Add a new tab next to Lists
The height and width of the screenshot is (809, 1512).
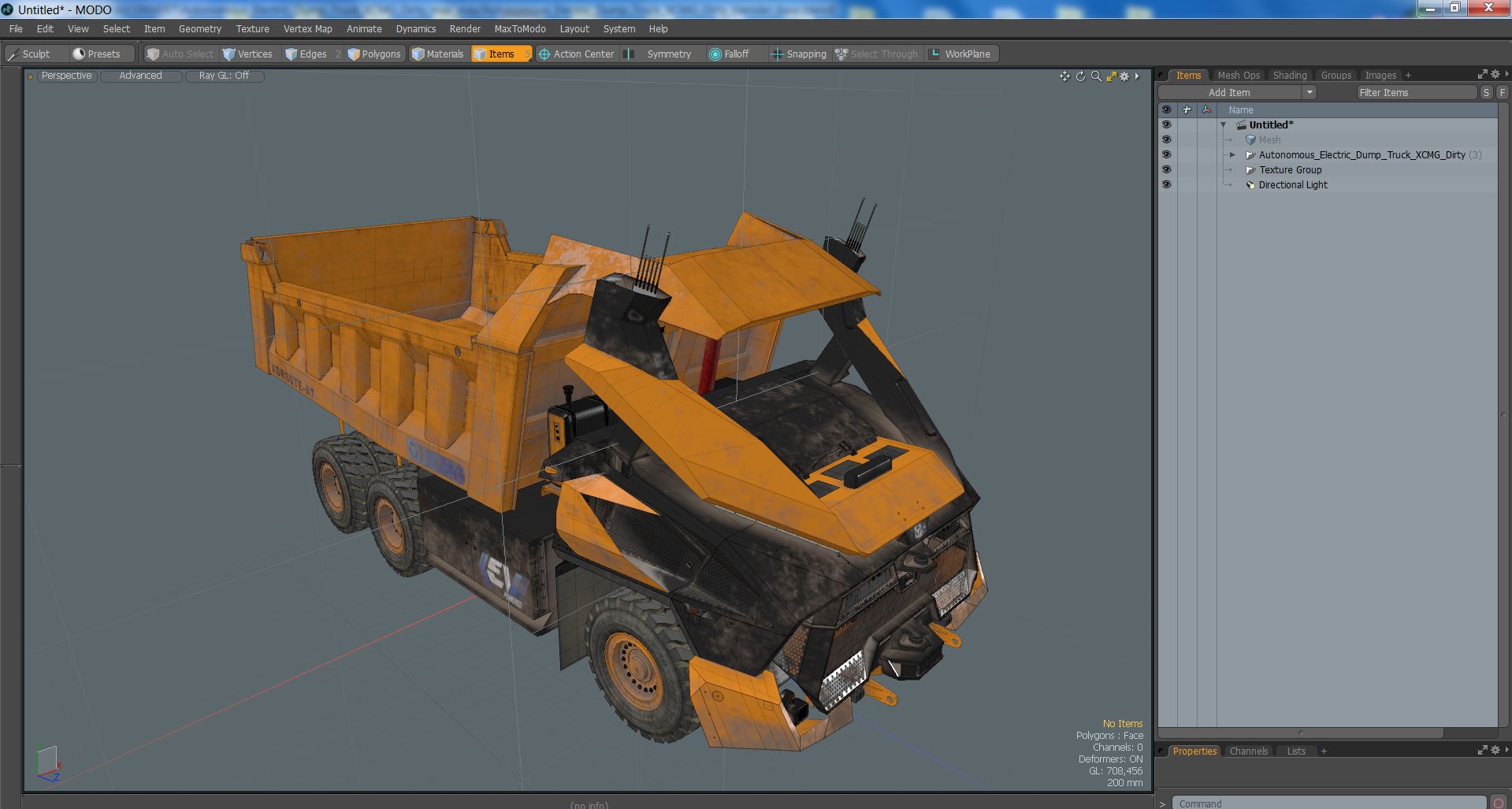click(x=1324, y=751)
